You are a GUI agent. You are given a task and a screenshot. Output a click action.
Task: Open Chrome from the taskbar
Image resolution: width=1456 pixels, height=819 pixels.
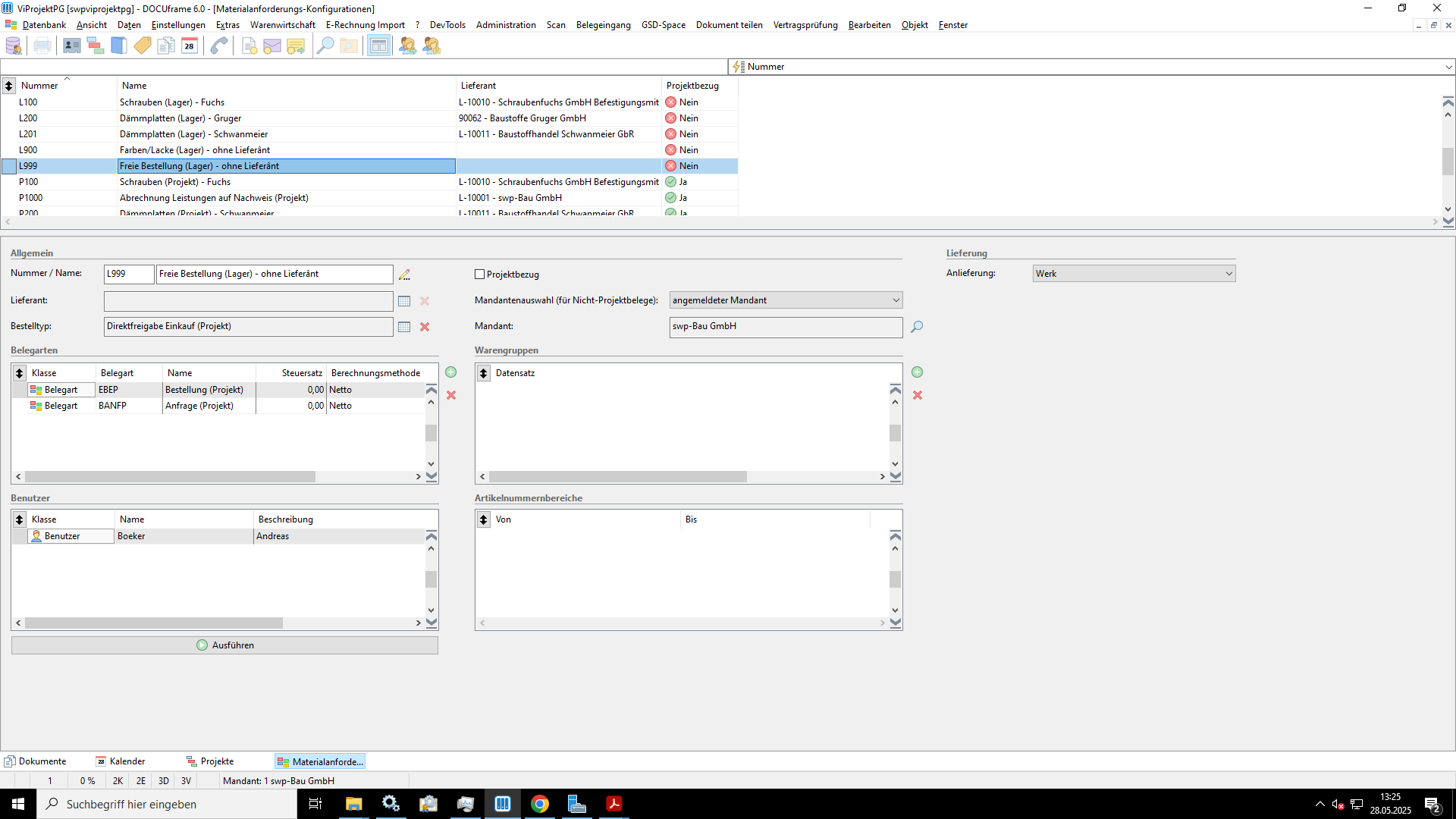pos(539,804)
